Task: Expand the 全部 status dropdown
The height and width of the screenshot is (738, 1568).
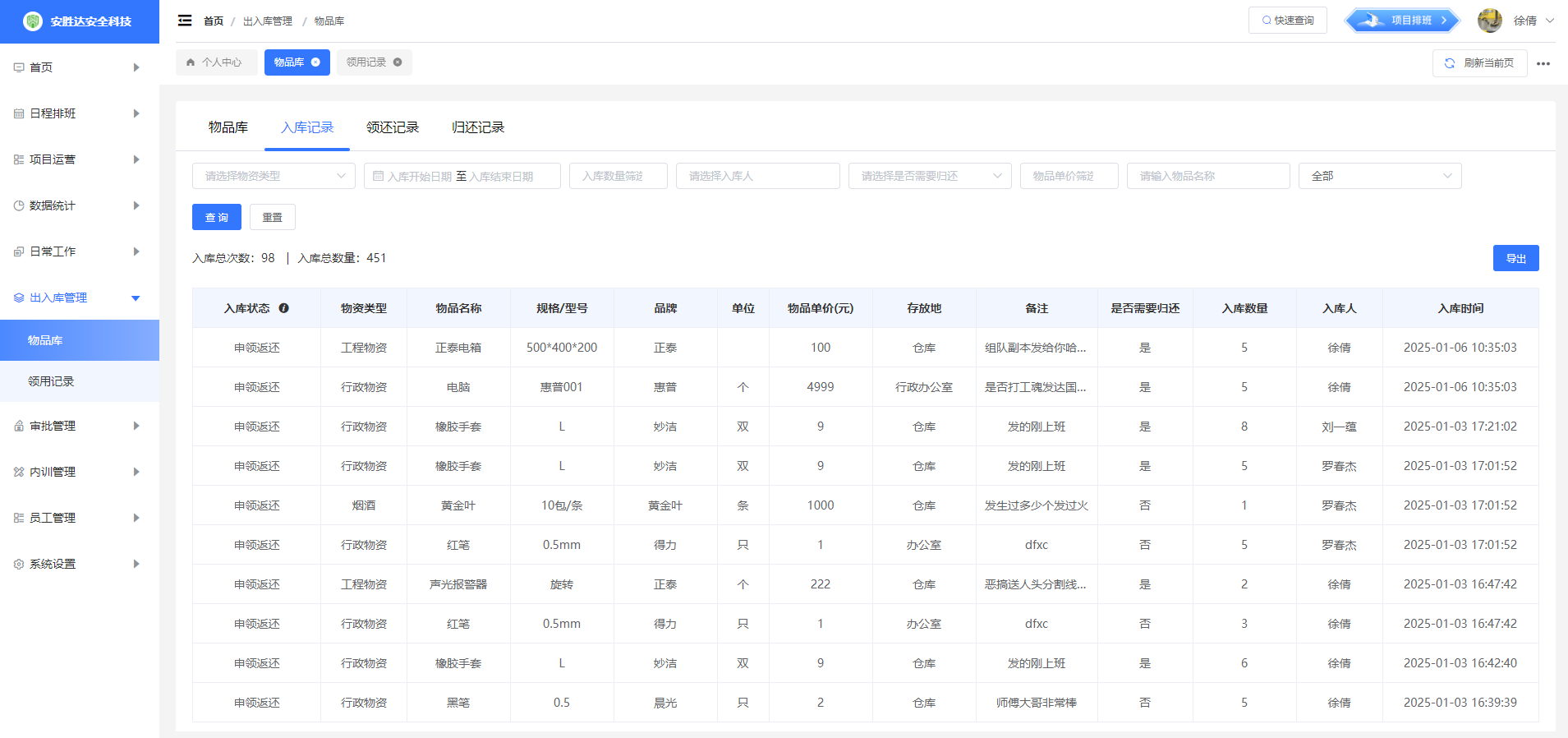Action: [x=1379, y=176]
